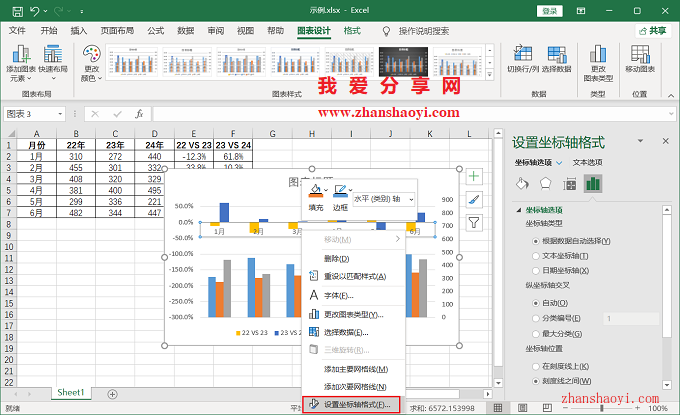
Task: Switch to 文本选项 in format pane
Action: click(587, 163)
